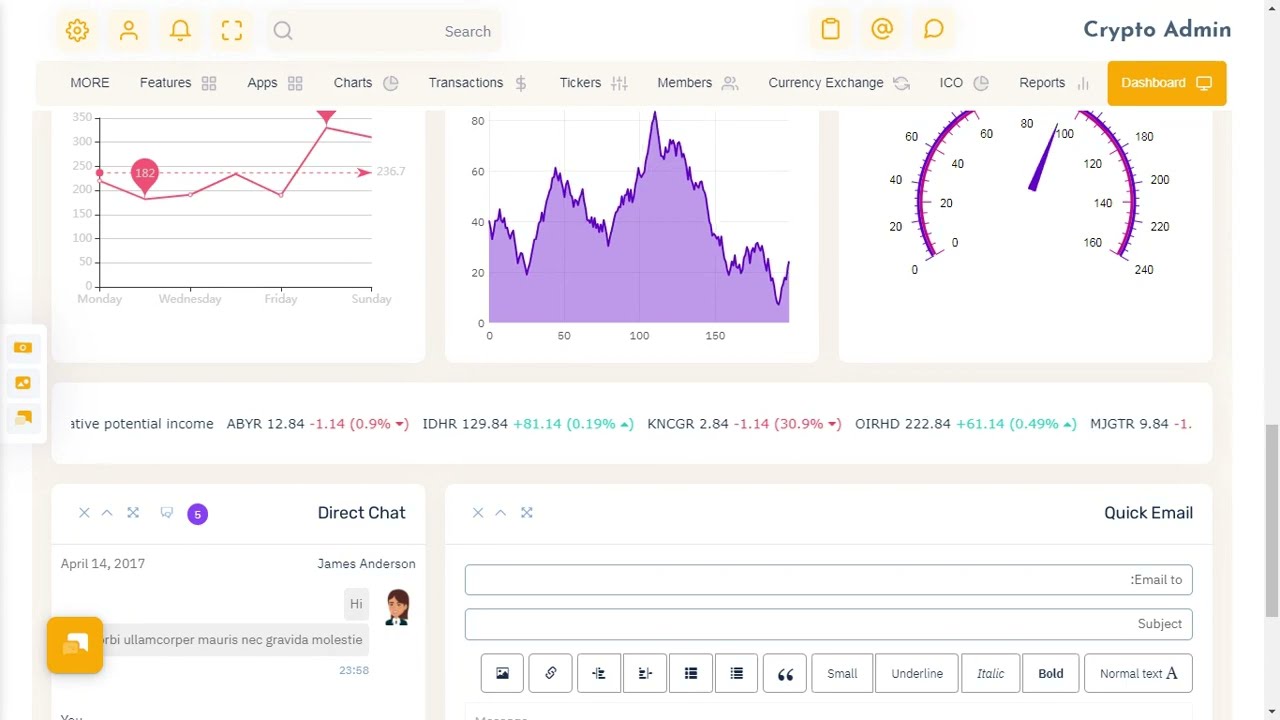Click the outdent button beside the list buttons

[645, 673]
